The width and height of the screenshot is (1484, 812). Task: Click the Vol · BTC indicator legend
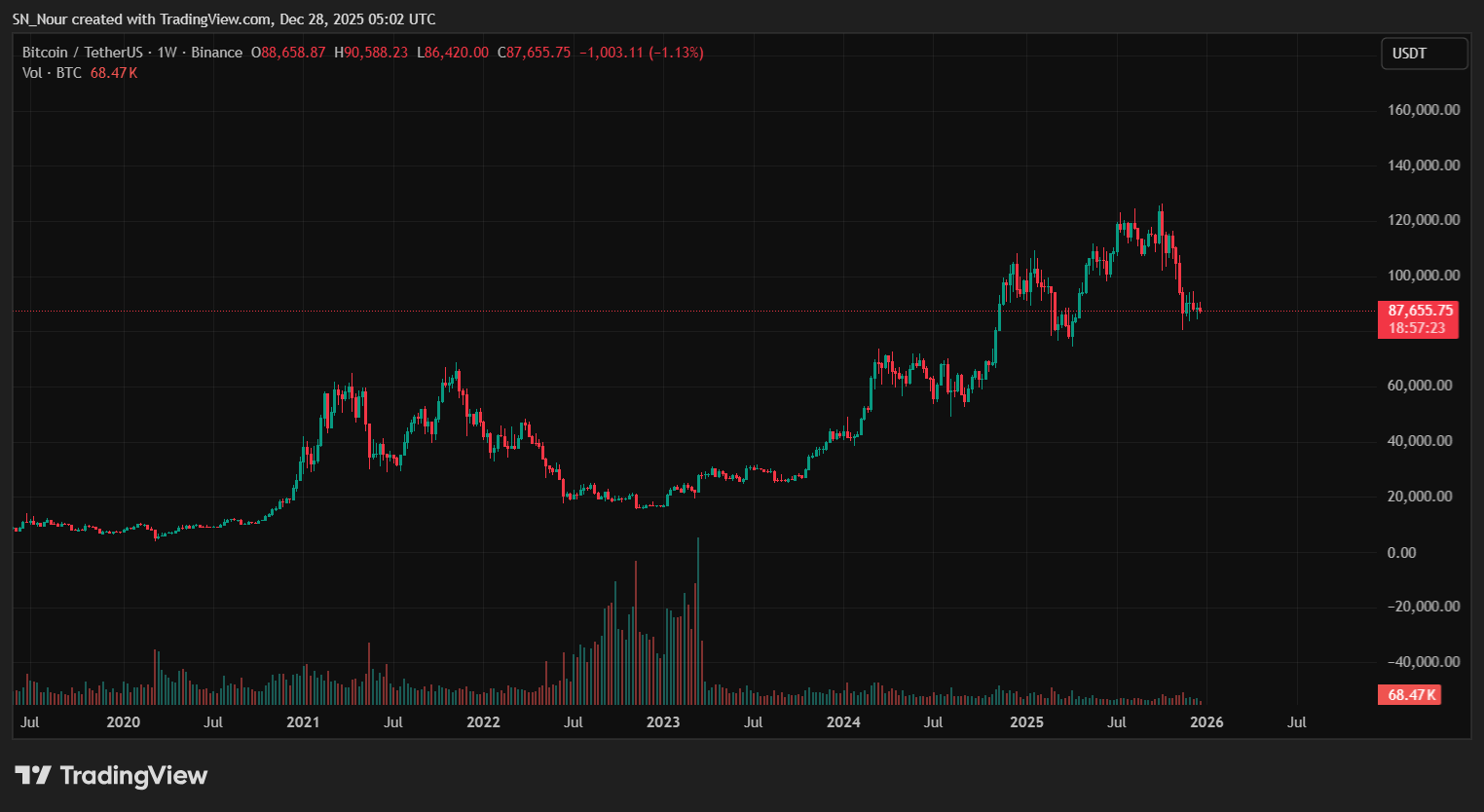[52, 73]
